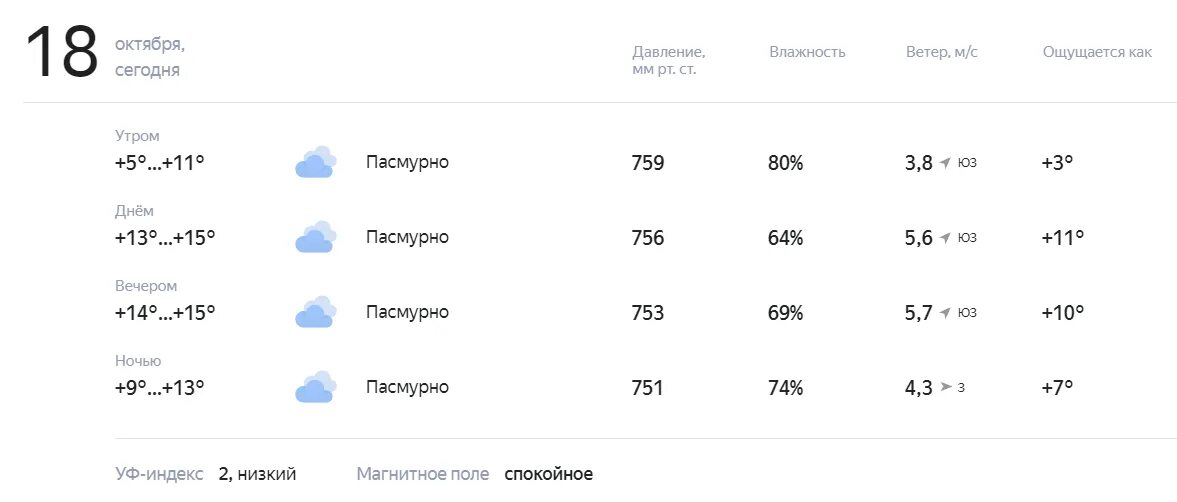Click the 'Вечером' row label
The width and height of the screenshot is (1177, 502).
(x=146, y=286)
